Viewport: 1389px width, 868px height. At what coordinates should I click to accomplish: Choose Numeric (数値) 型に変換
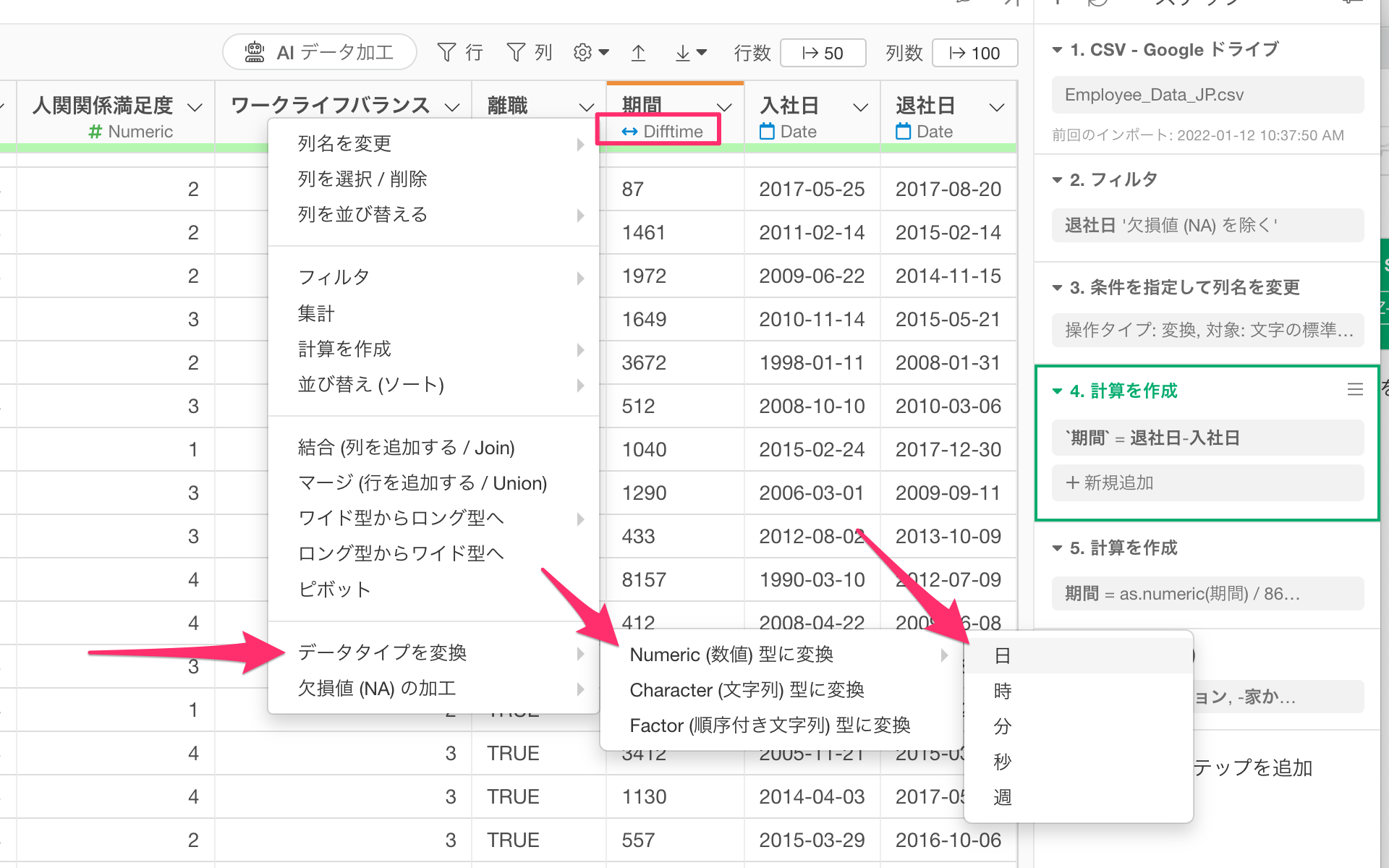[782, 655]
